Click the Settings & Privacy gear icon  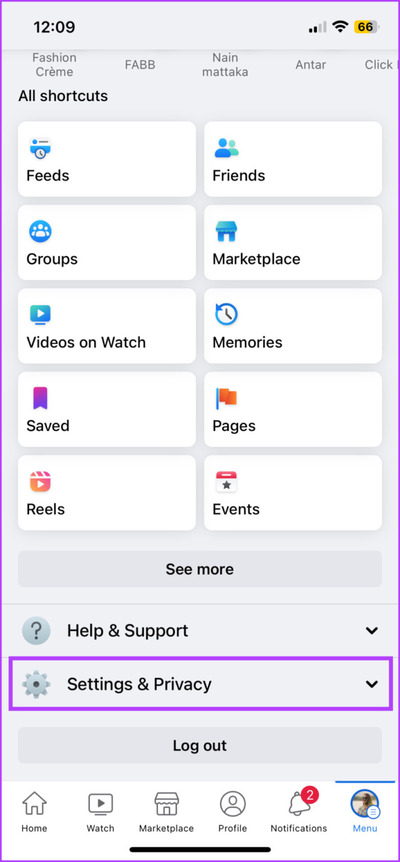36,684
